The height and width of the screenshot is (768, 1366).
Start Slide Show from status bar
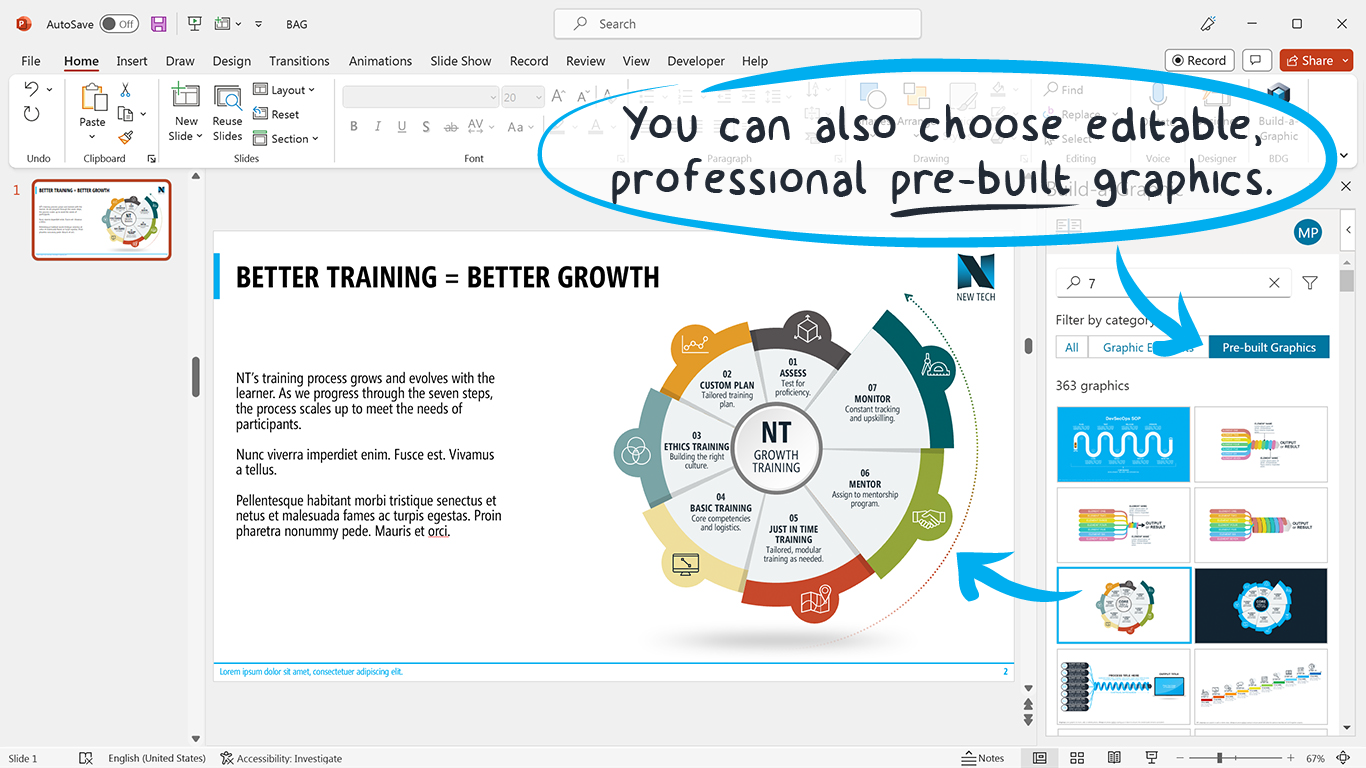coord(1151,757)
